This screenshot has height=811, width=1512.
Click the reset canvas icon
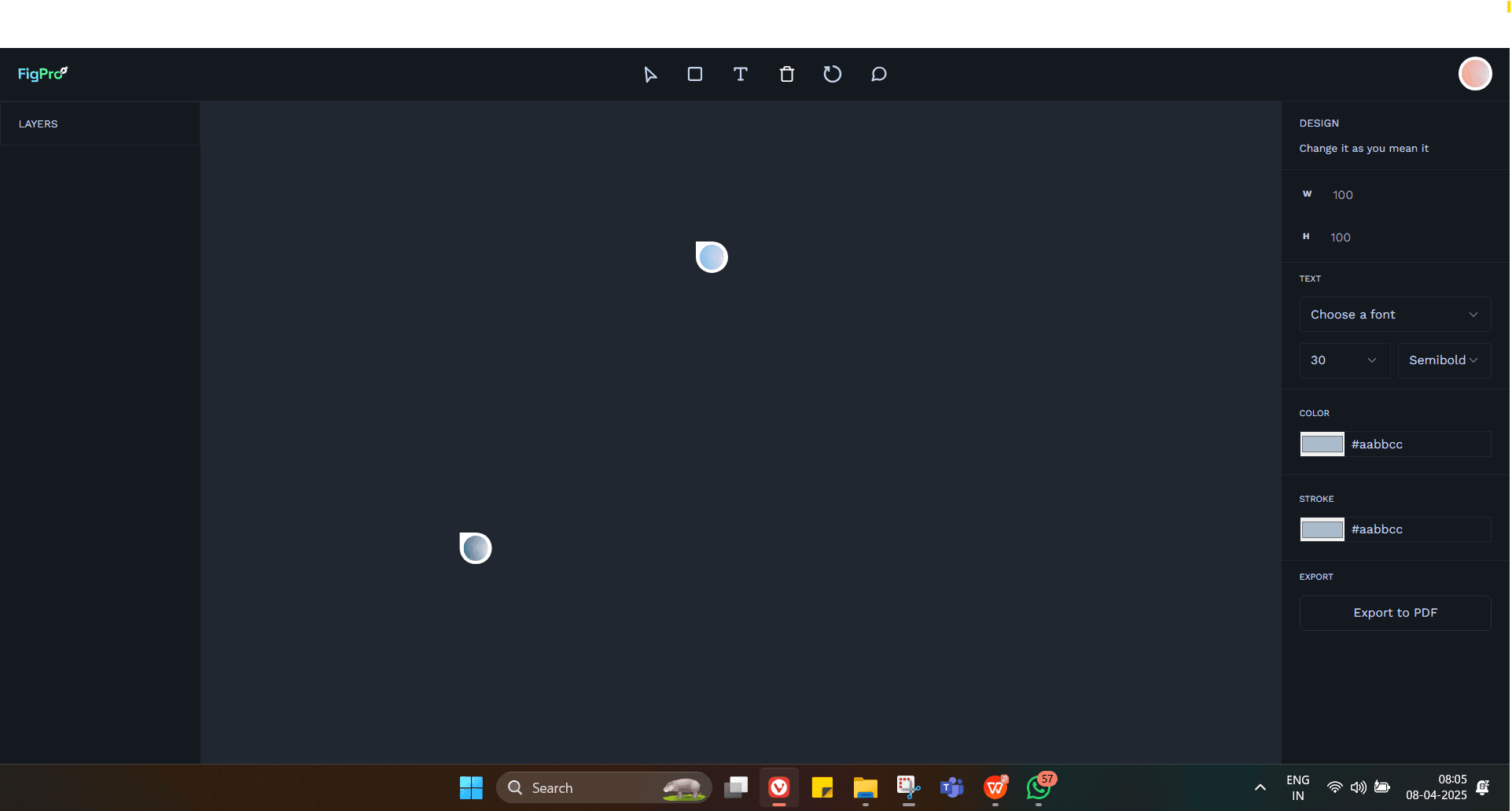click(x=832, y=74)
